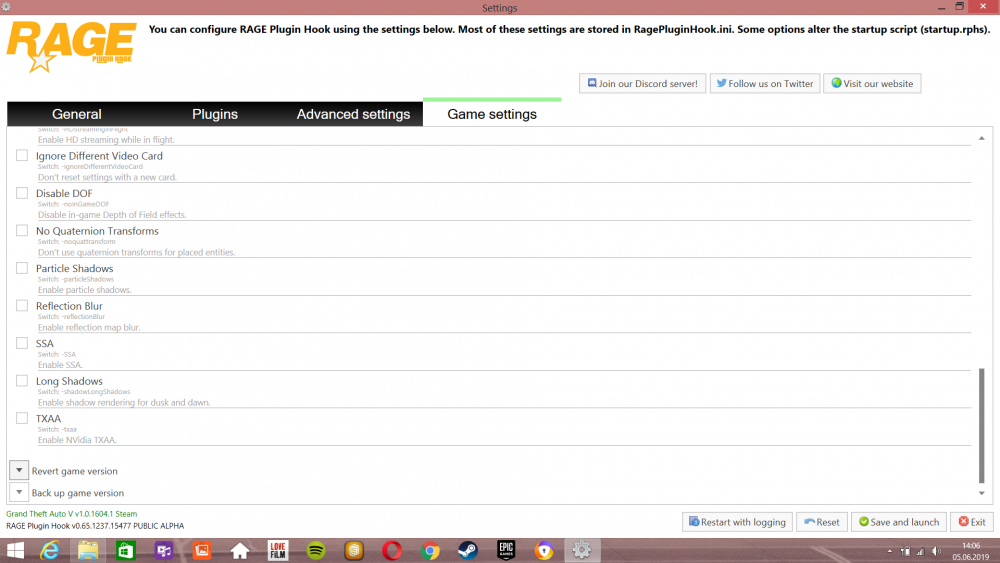
Task: Click Visit our website button
Action: (872, 84)
